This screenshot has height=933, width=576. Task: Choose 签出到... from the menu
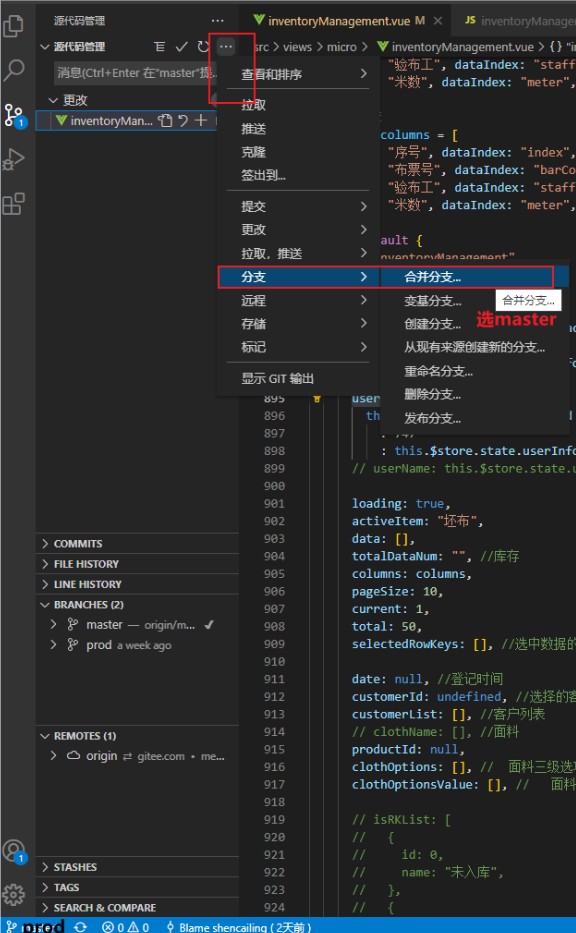(x=299, y=175)
